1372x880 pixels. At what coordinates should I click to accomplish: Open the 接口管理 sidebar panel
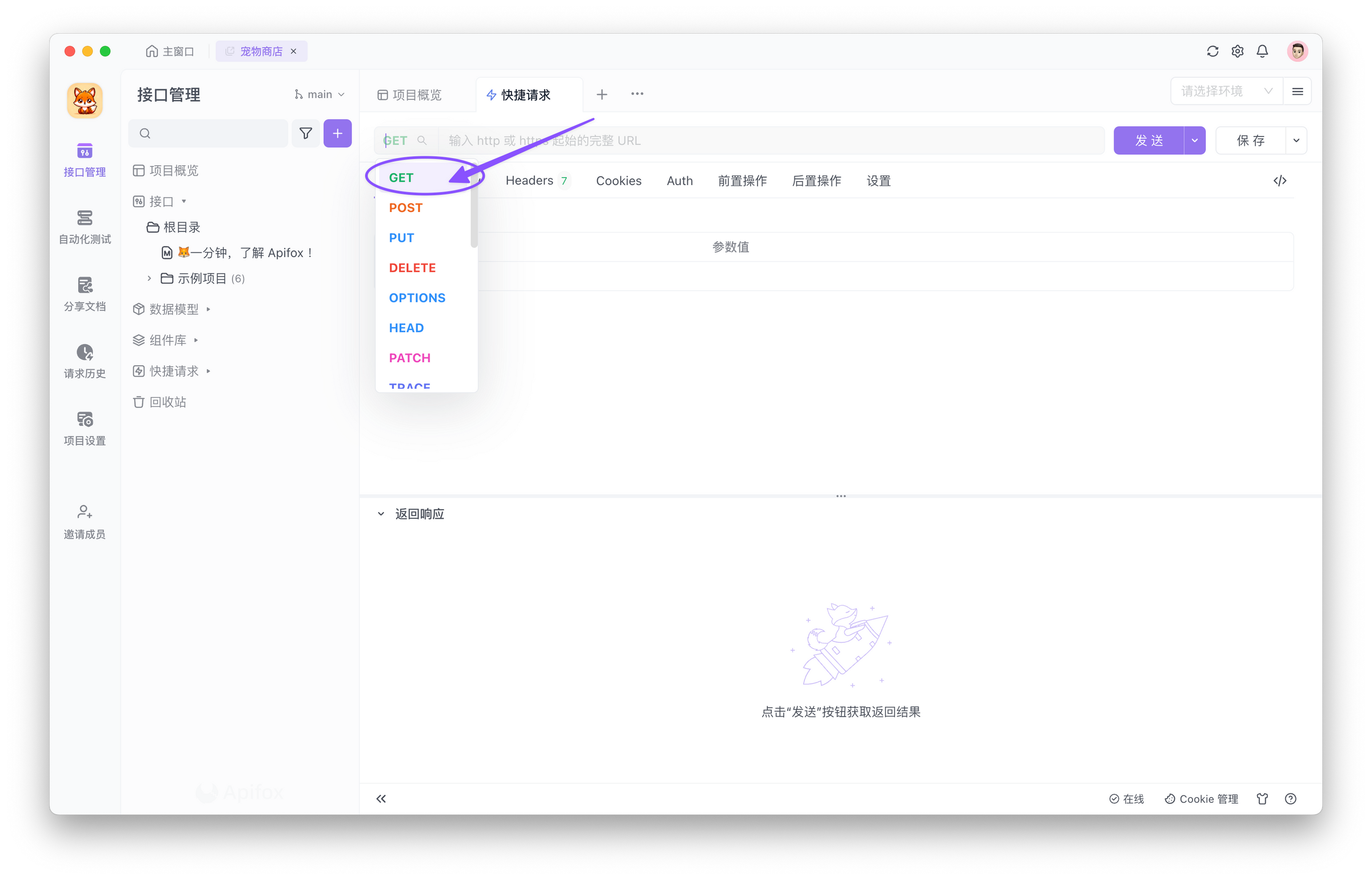(x=85, y=159)
